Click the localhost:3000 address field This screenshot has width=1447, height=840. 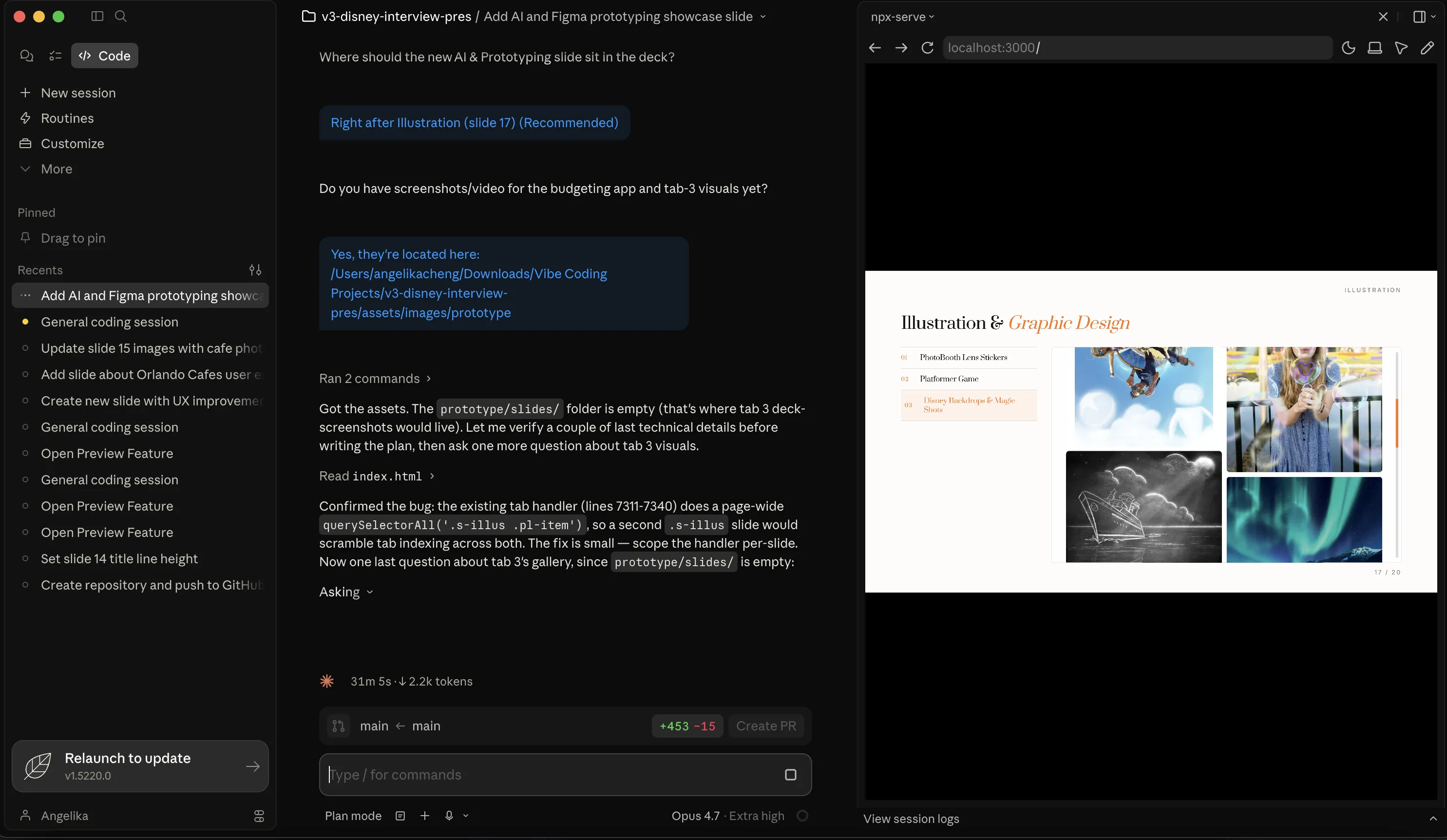click(1137, 48)
